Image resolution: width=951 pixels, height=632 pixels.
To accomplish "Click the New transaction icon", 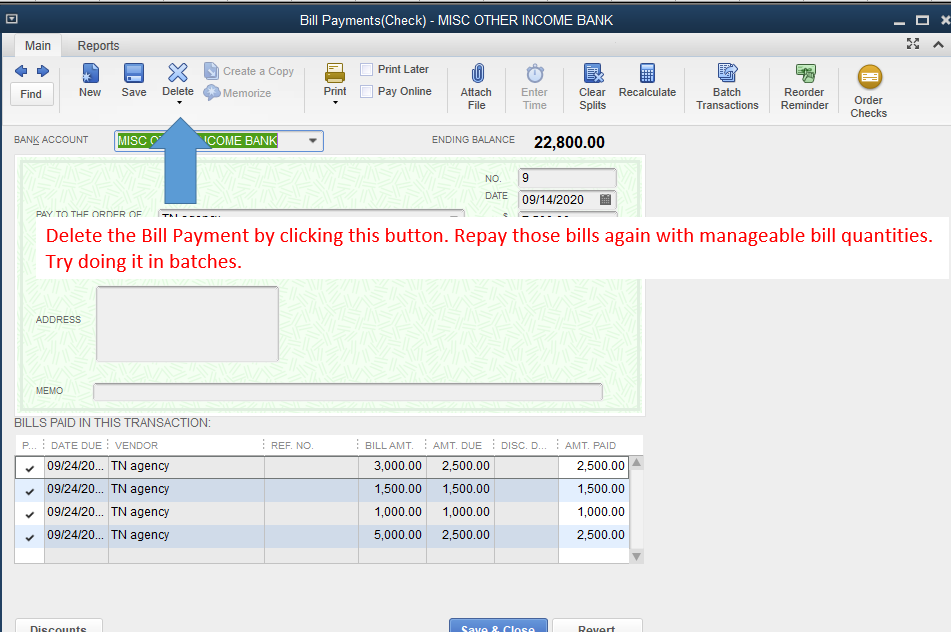I will pyautogui.click(x=90, y=81).
